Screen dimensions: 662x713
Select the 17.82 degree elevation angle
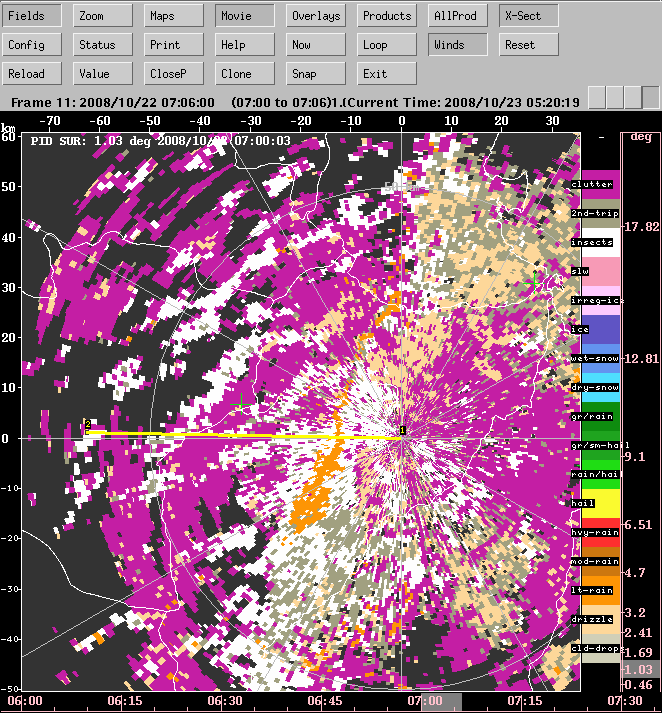(640, 227)
